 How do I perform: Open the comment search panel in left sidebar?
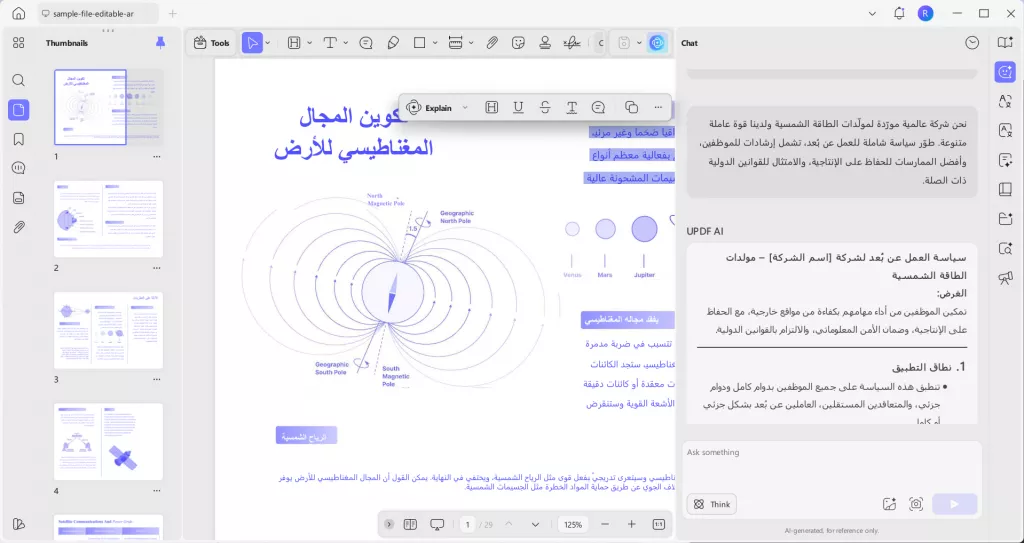18,168
